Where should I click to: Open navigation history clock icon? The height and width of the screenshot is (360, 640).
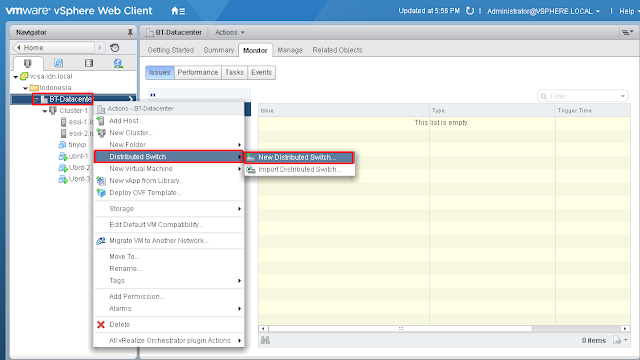pyautogui.click(x=115, y=48)
